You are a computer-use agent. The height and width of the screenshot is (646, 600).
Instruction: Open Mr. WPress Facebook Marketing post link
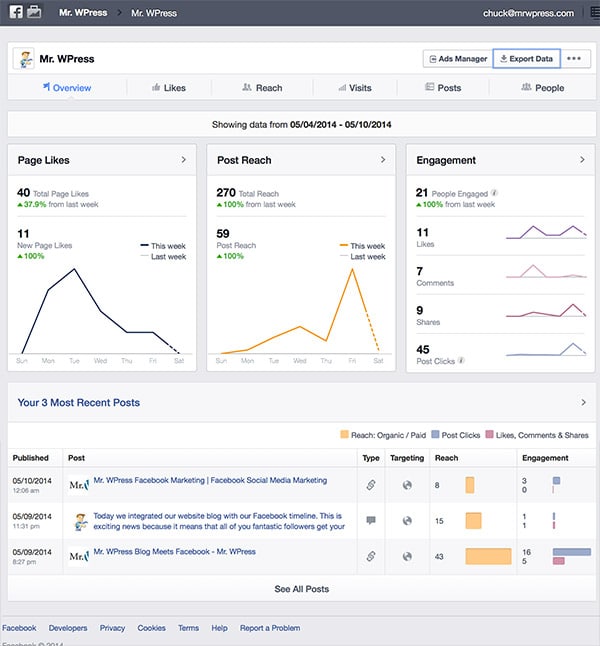tap(210, 480)
